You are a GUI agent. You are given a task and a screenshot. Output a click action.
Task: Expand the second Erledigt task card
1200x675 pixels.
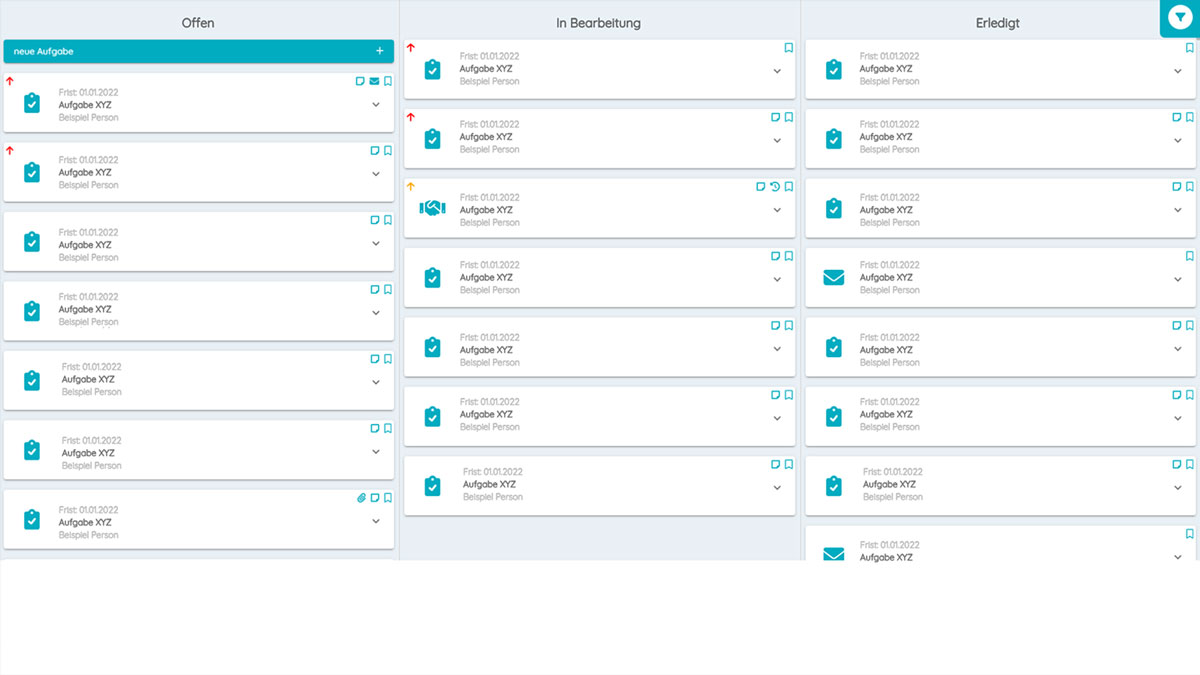point(1177,138)
